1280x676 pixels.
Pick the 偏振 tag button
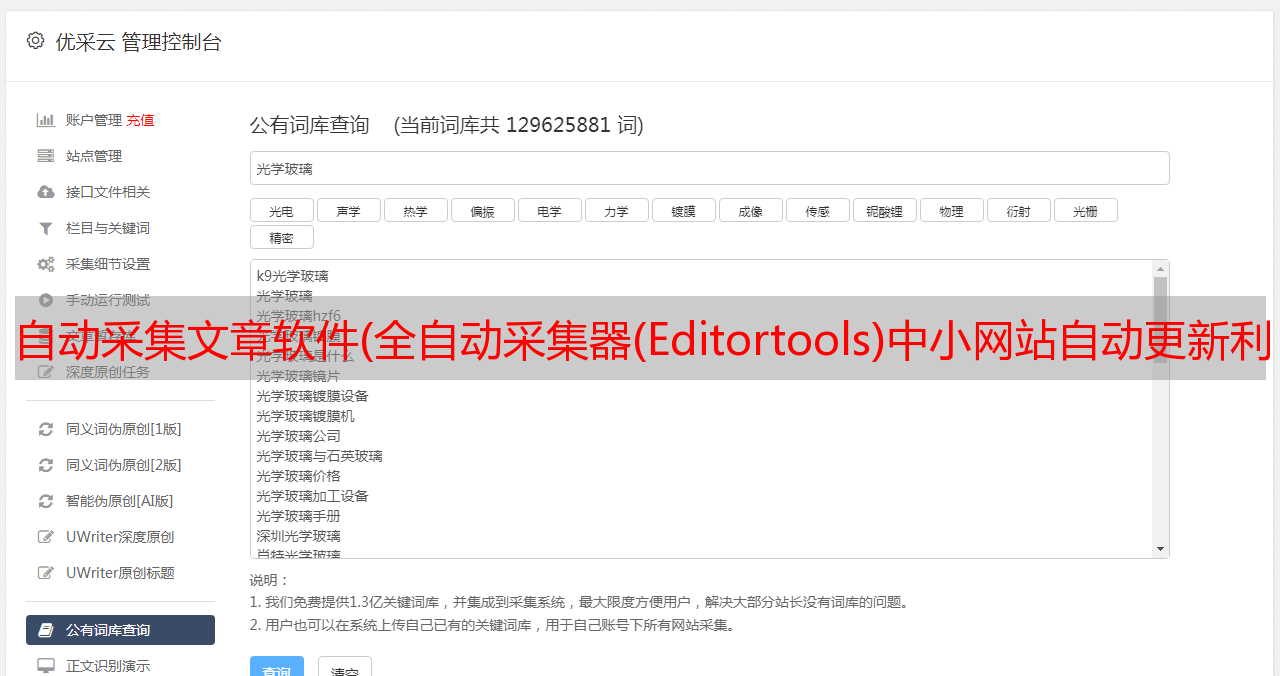482,211
